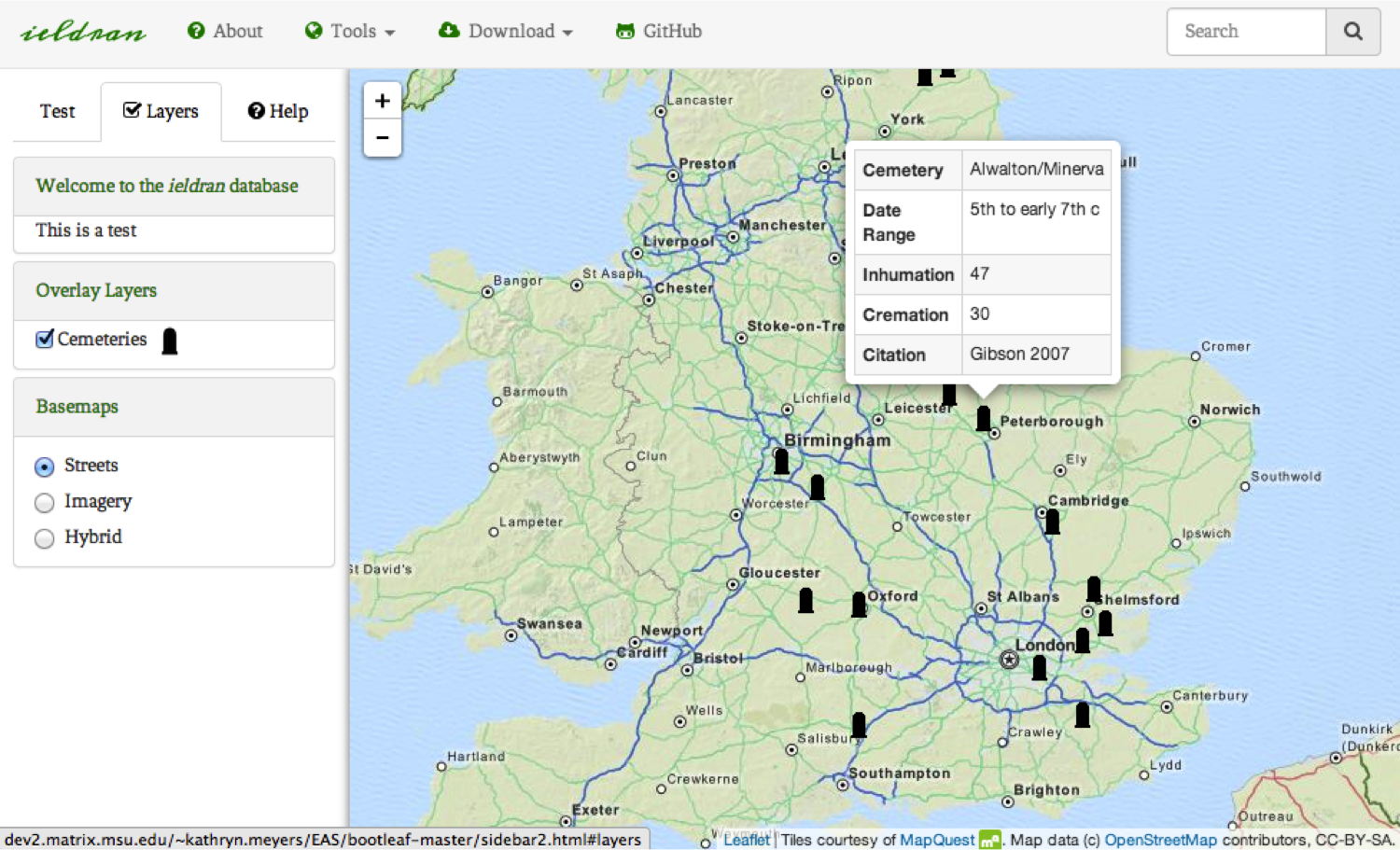This screenshot has width=1400, height=850.
Task: Visit the GitHub link in navbar
Action: click(659, 32)
